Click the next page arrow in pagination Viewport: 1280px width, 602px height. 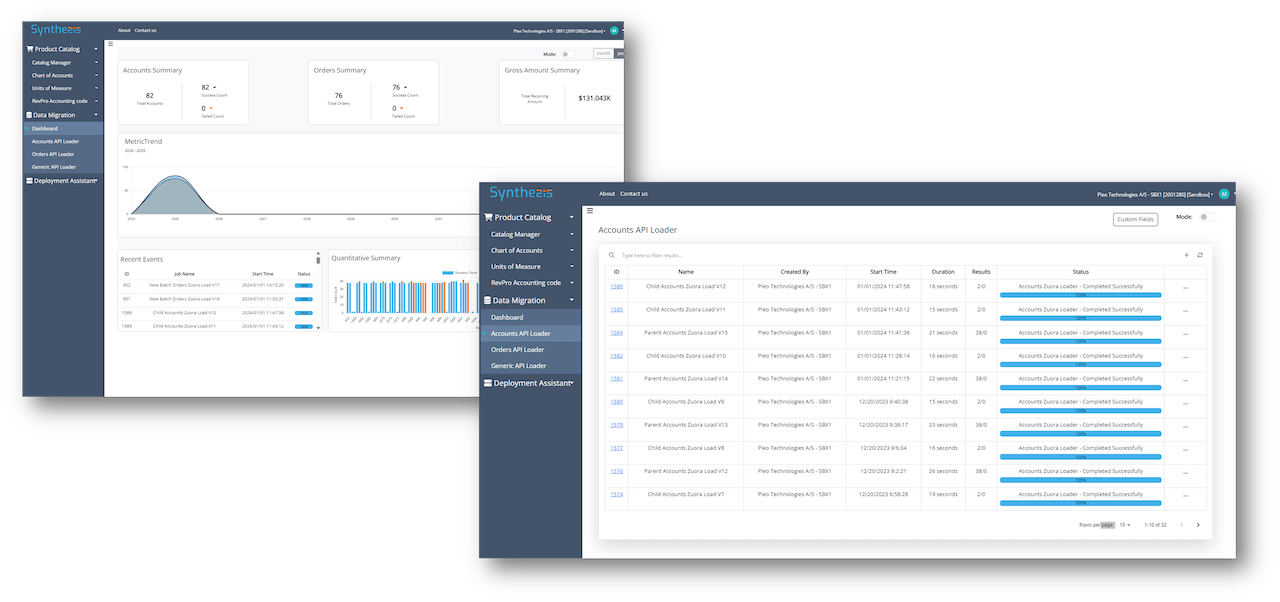tap(1198, 525)
